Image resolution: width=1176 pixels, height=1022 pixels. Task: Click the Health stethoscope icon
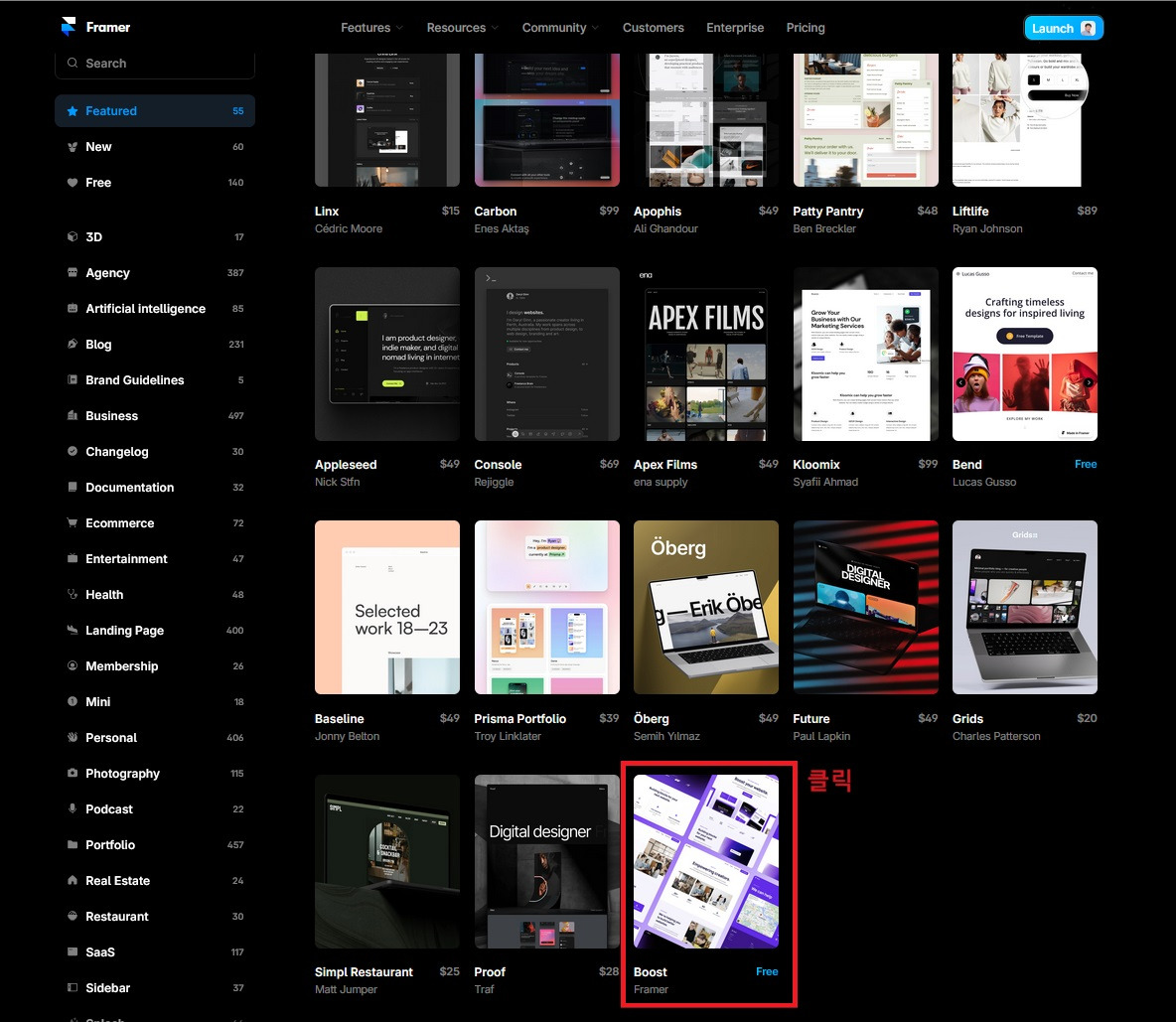tap(72, 595)
